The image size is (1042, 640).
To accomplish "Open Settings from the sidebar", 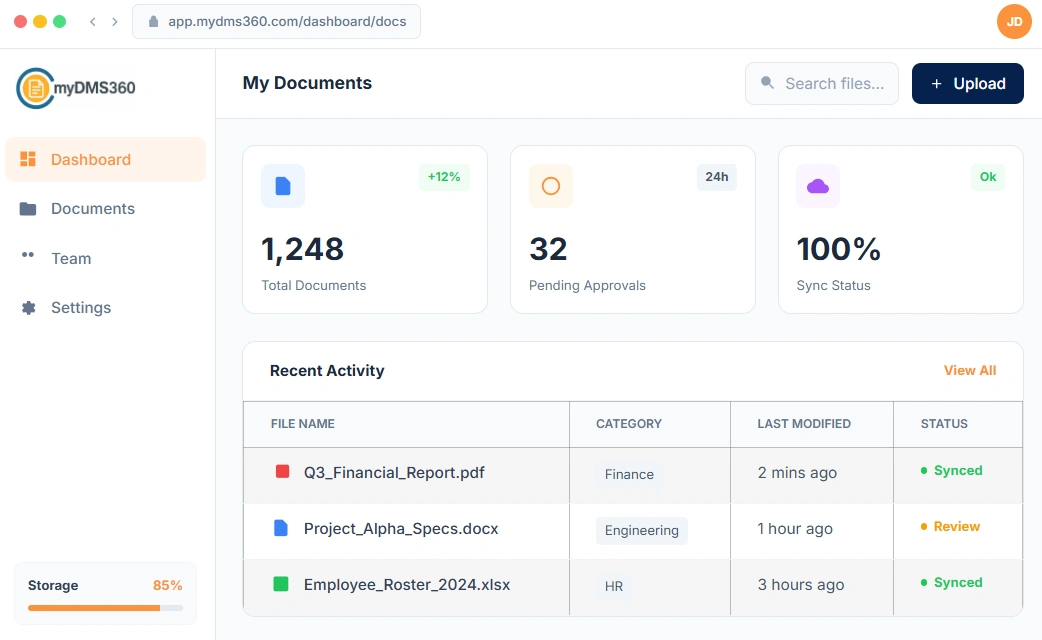I will click(x=81, y=308).
